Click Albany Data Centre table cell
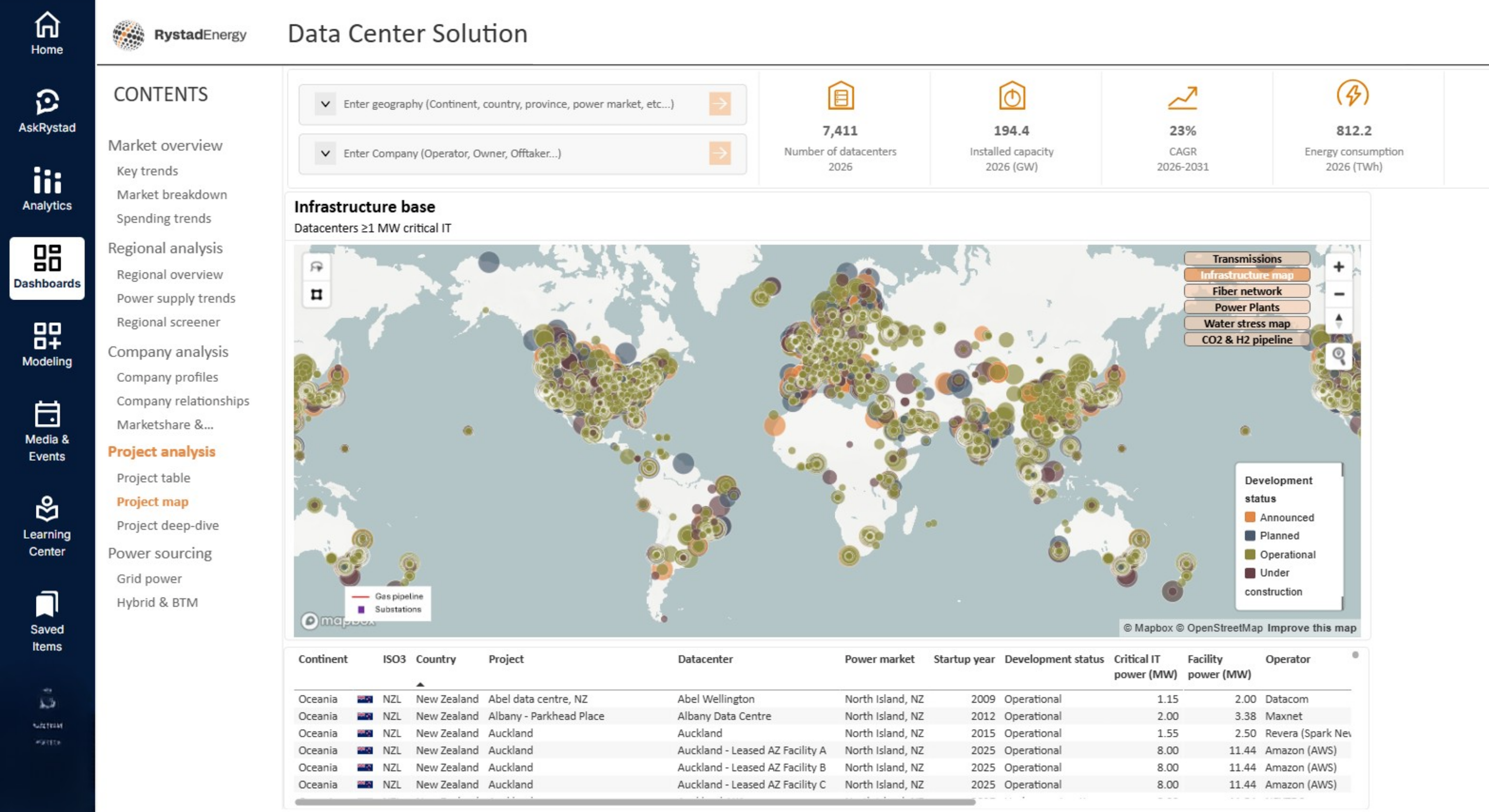1489x812 pixels. [724, 716]
